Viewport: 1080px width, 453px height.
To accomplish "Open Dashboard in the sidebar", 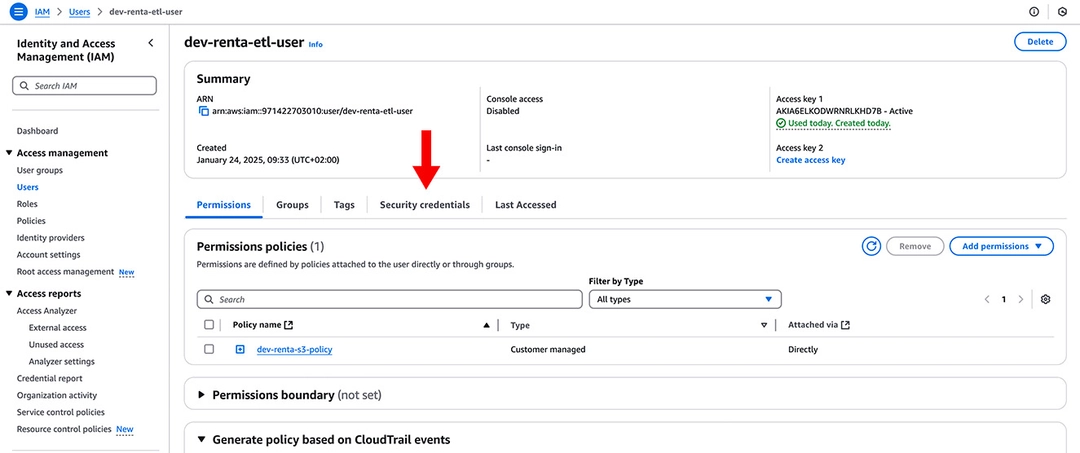I will (37, 131).
